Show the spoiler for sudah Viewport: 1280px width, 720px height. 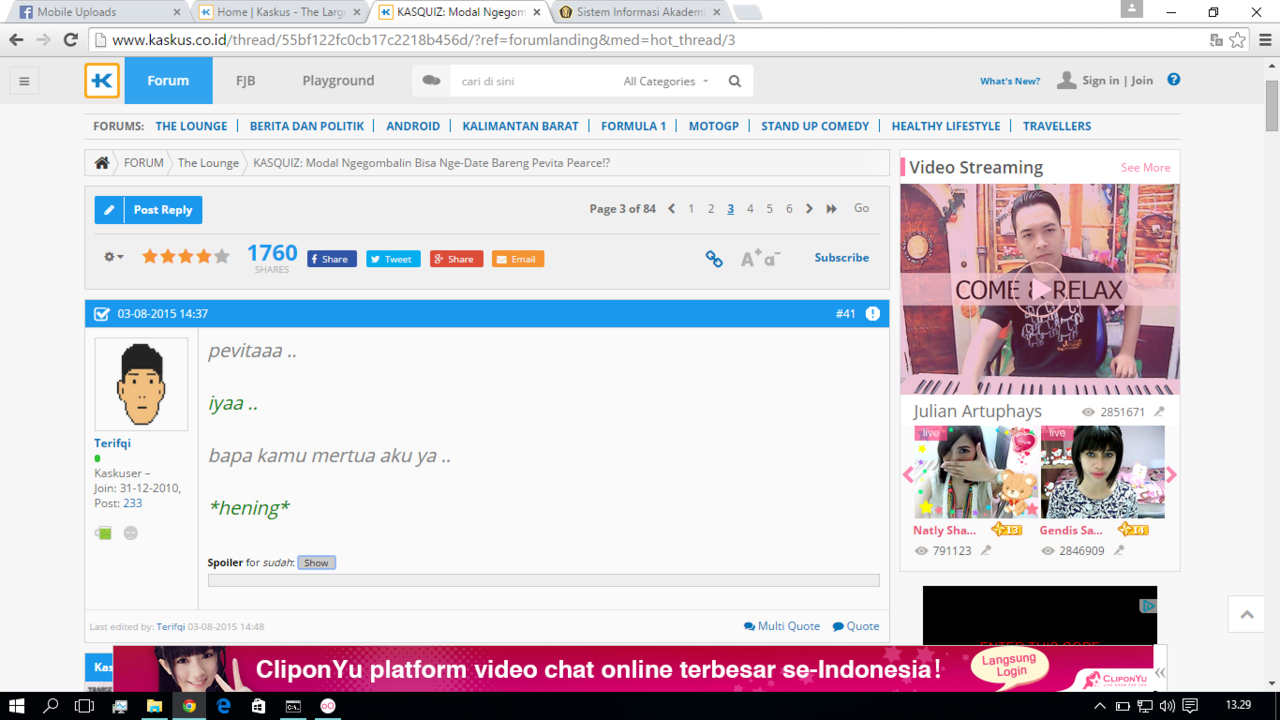[x=316, y=563]
